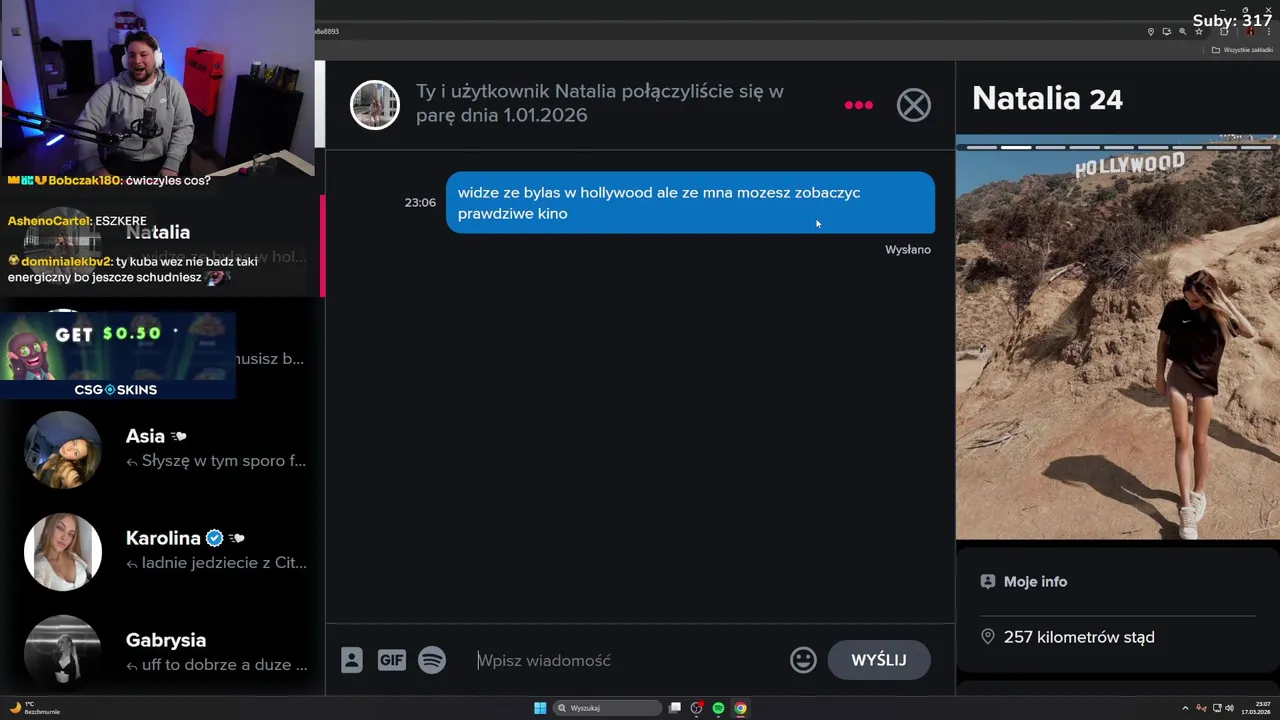This screenshot has width=1280, height=720.
Task: Open Google Chrome from the taskbar
Action: click(x=740, y=708)
